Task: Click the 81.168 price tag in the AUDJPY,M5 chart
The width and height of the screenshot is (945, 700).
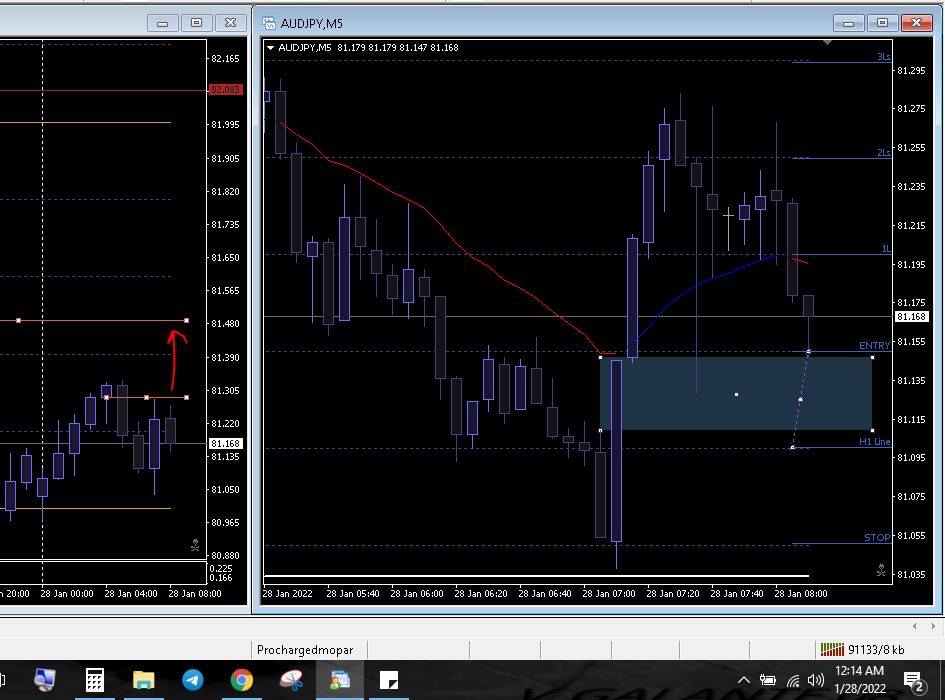Action: [911, 317]
